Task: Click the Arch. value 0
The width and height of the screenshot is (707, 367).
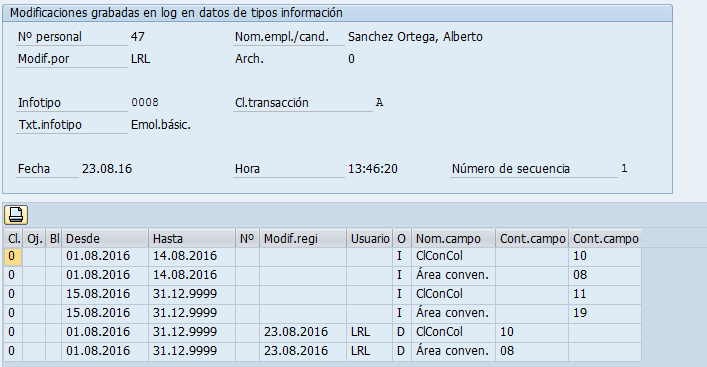Action: click(351, 59)
